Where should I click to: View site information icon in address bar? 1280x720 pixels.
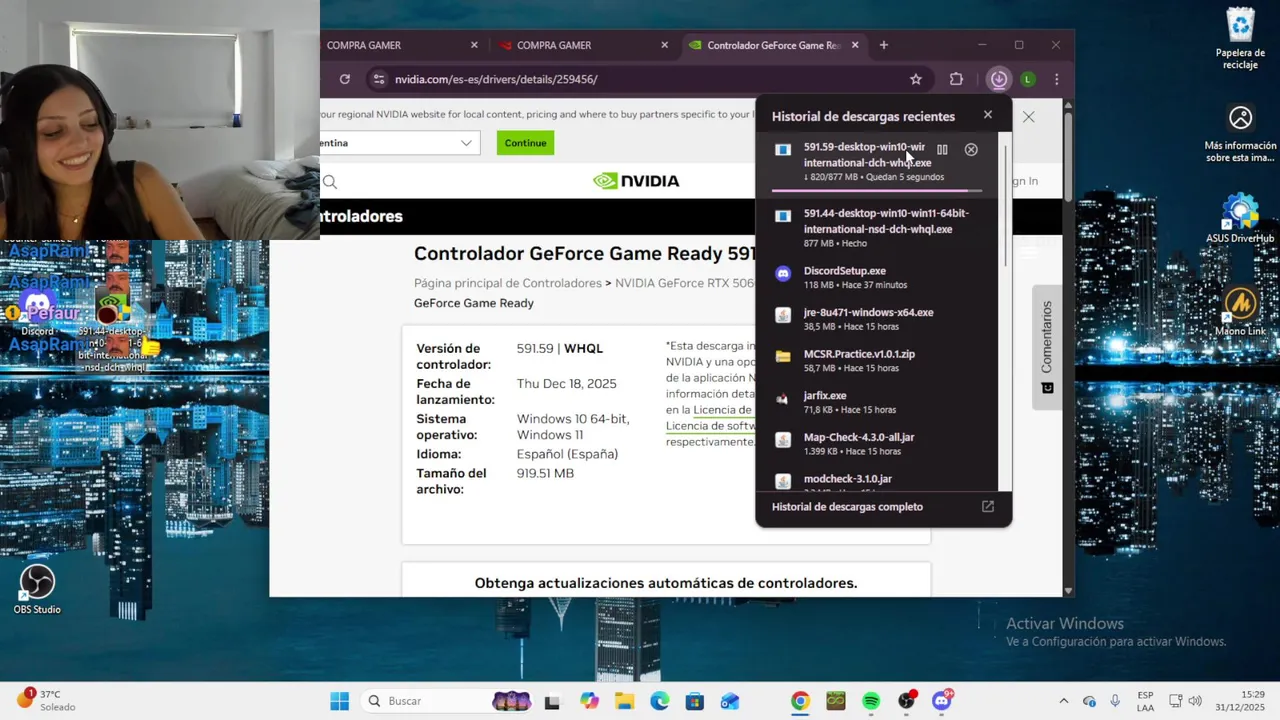pos(377,79)
